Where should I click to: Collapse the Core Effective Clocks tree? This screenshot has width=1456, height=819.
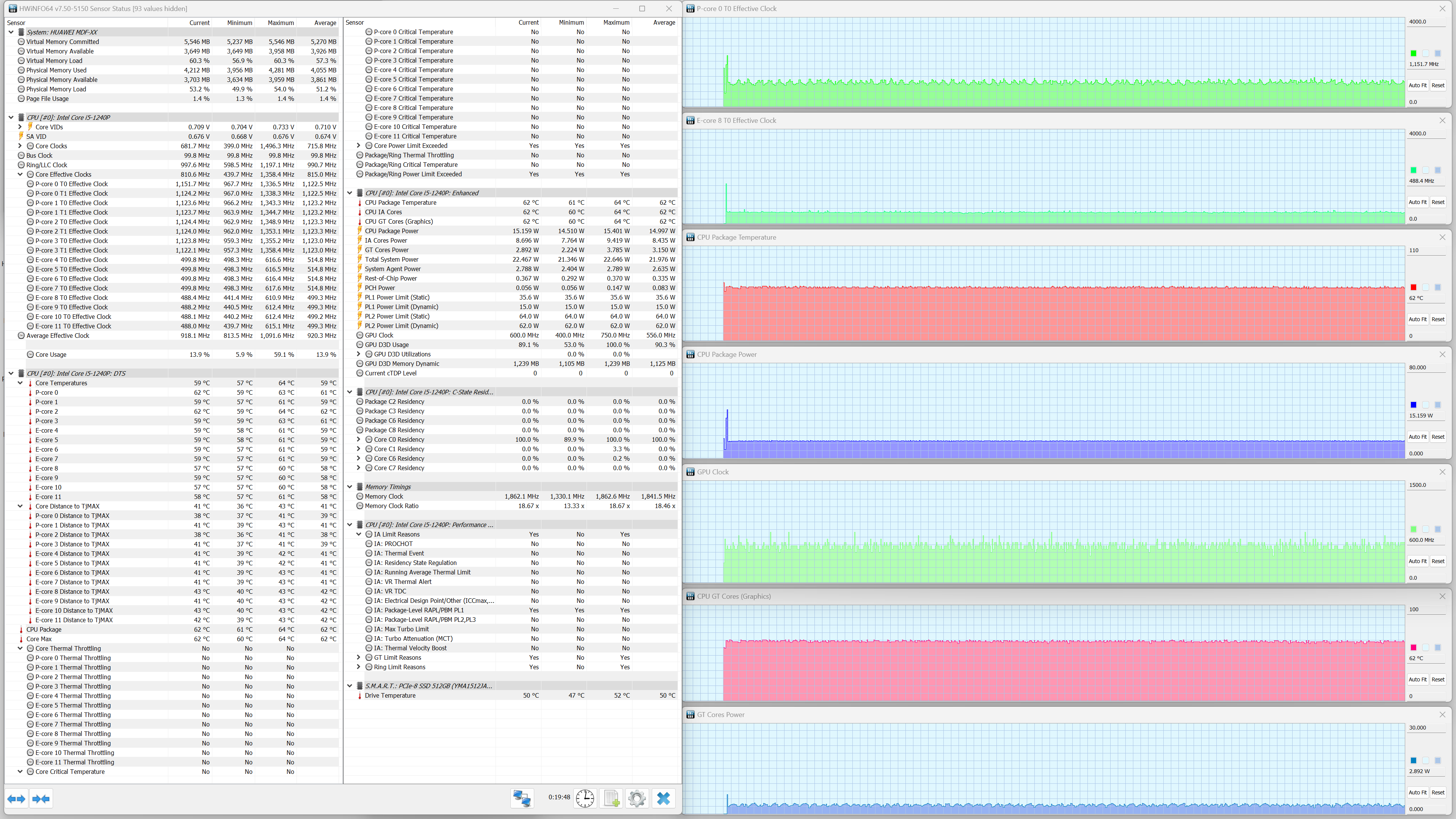[20, 175]
